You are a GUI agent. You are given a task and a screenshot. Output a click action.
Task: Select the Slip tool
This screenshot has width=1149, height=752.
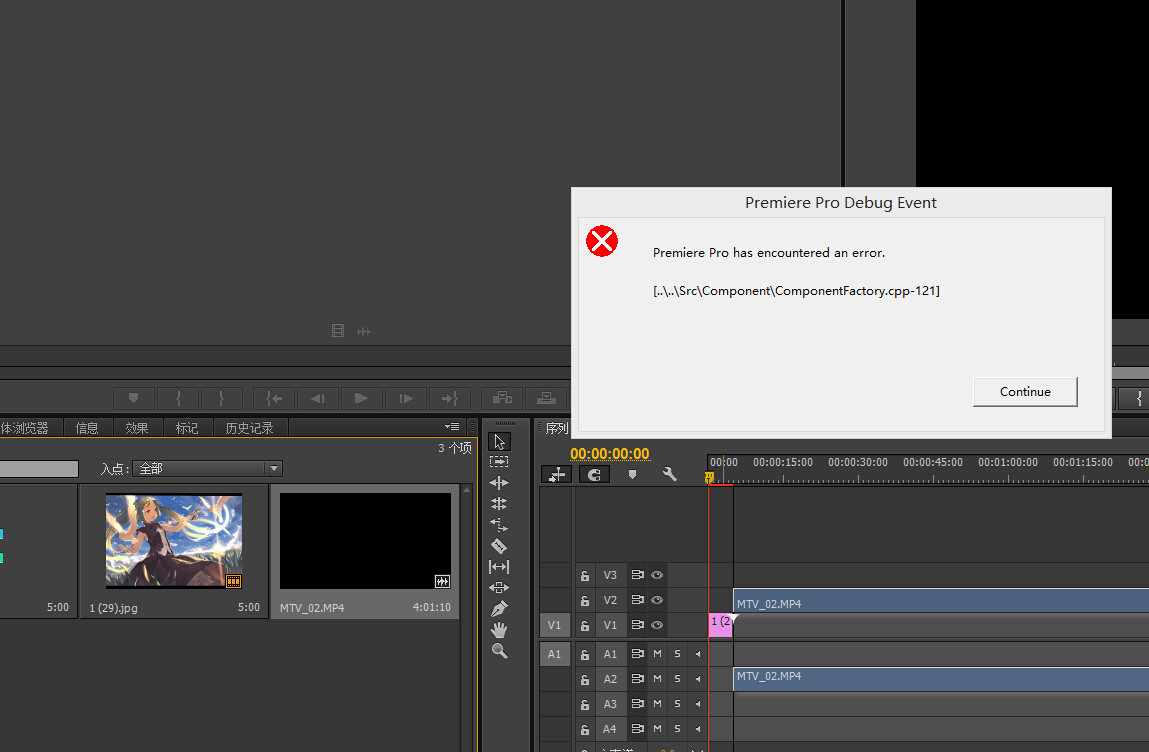click(499, 567)
